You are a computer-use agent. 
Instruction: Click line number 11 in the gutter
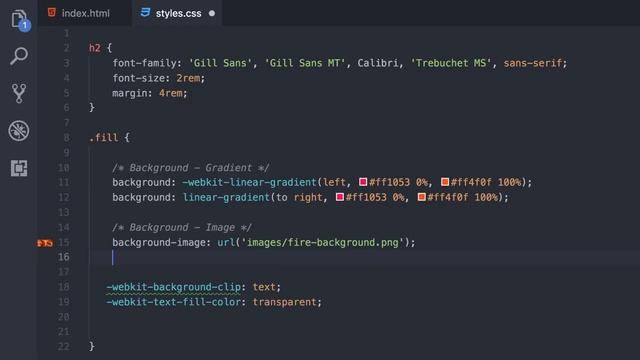[64, 182]
